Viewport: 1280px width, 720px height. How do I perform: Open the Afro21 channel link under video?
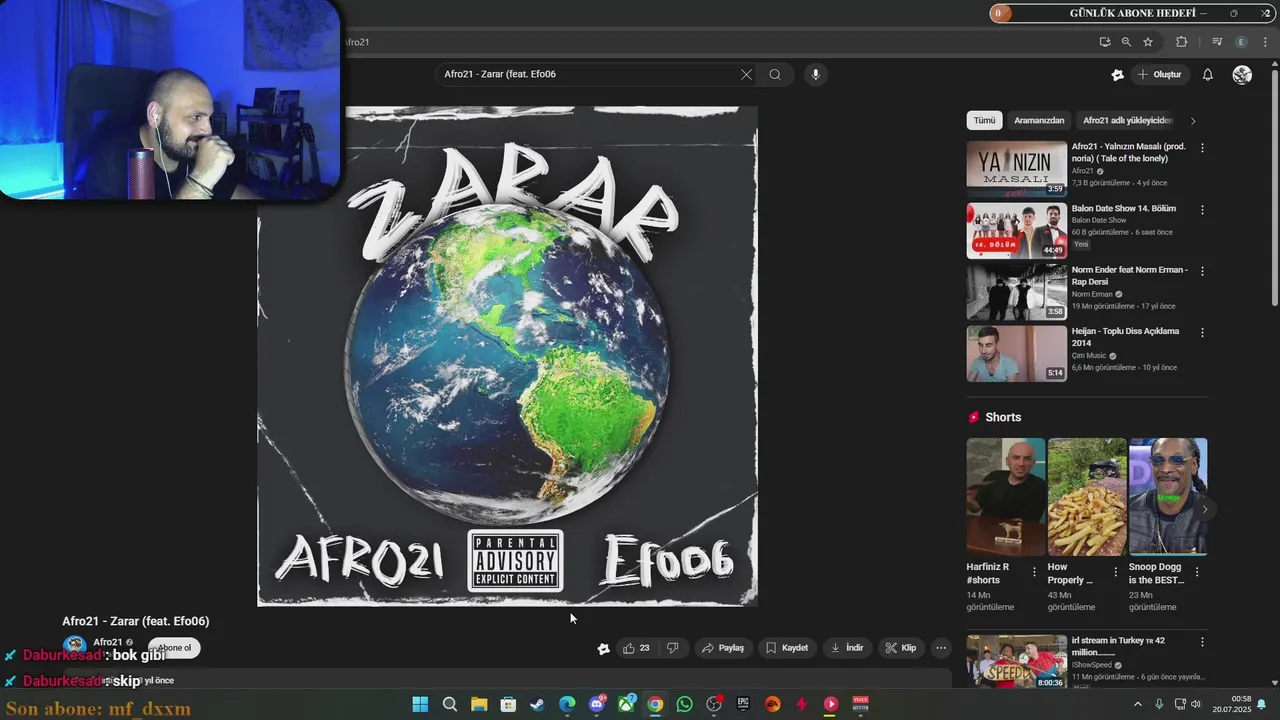click(108, 642)
